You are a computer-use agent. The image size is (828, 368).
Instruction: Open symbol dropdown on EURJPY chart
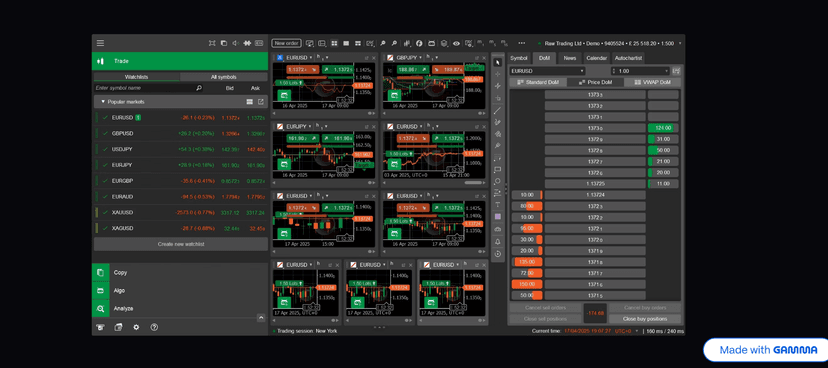[311, 127]
